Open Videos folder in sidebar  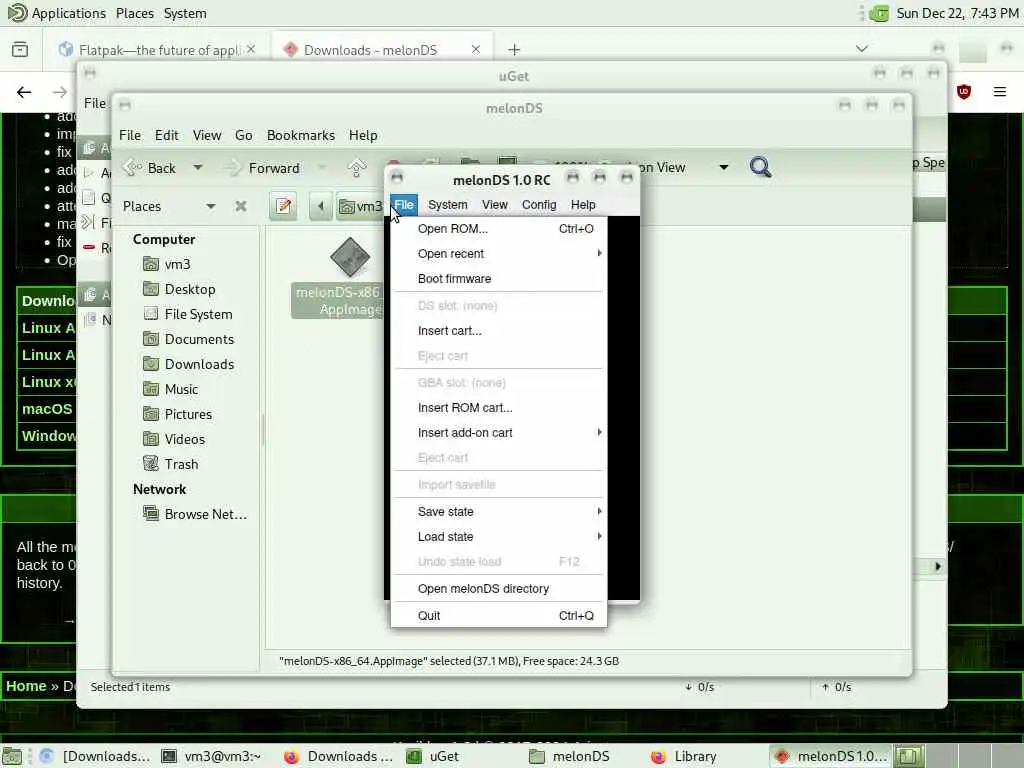coord(187,439)
